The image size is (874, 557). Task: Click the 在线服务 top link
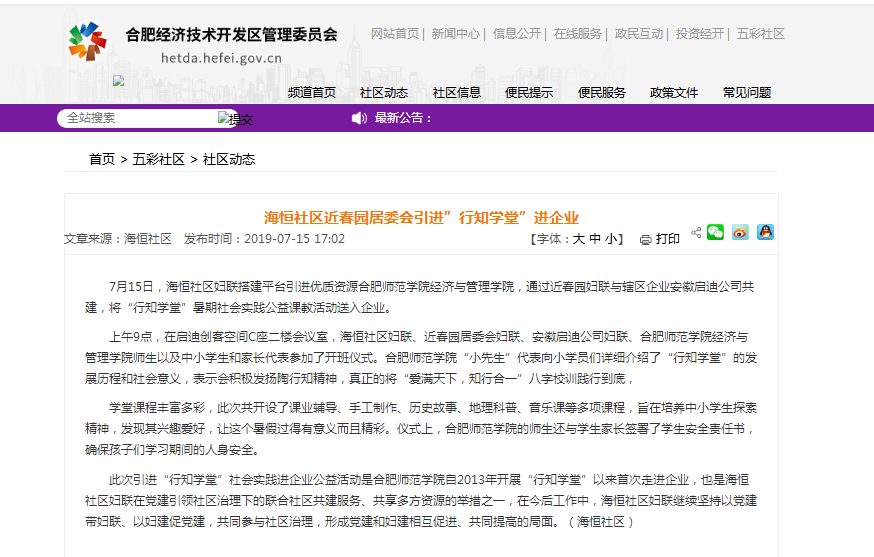click(578, 33)
